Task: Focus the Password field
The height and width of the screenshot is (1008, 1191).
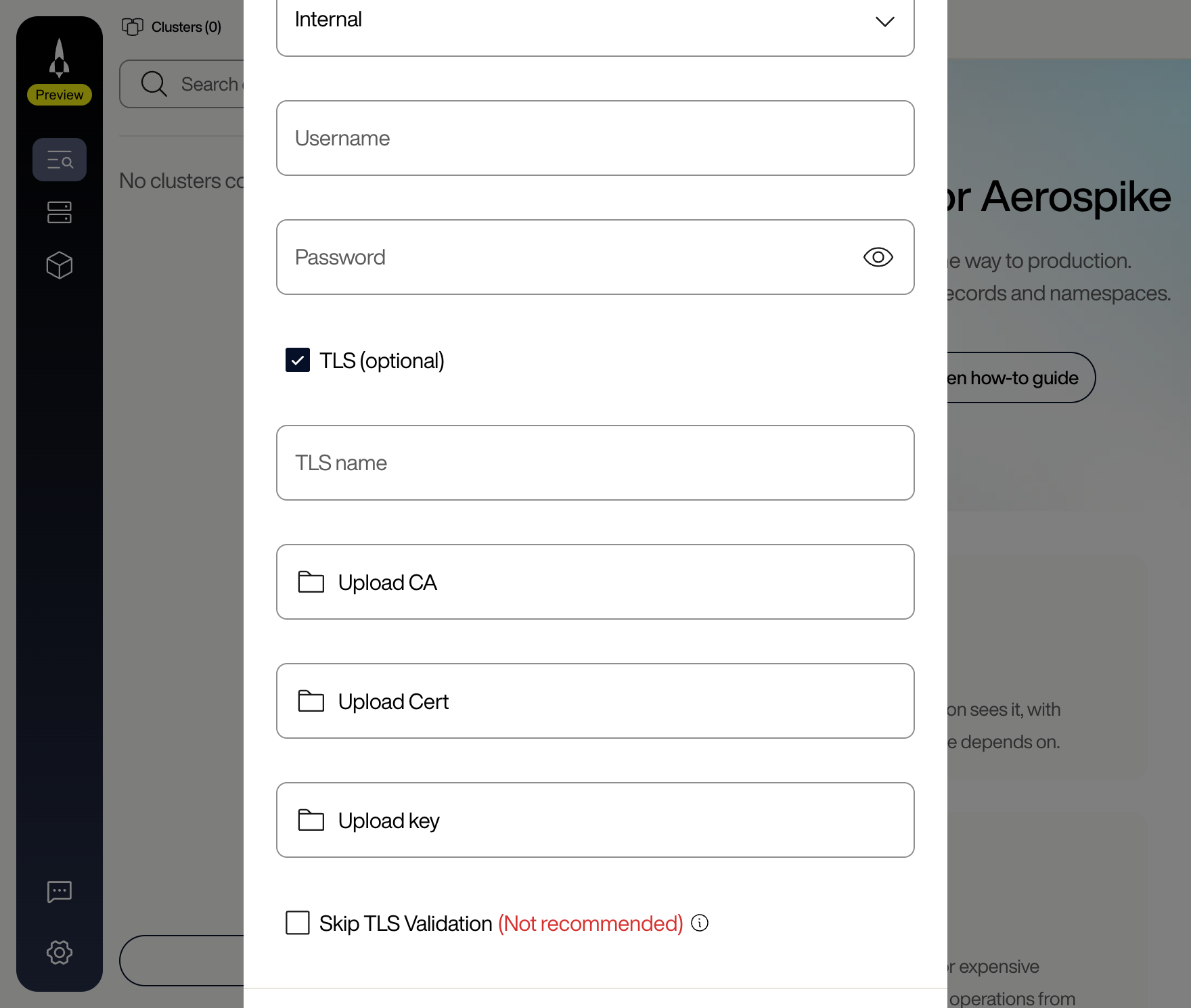Action: click(595, 257)
